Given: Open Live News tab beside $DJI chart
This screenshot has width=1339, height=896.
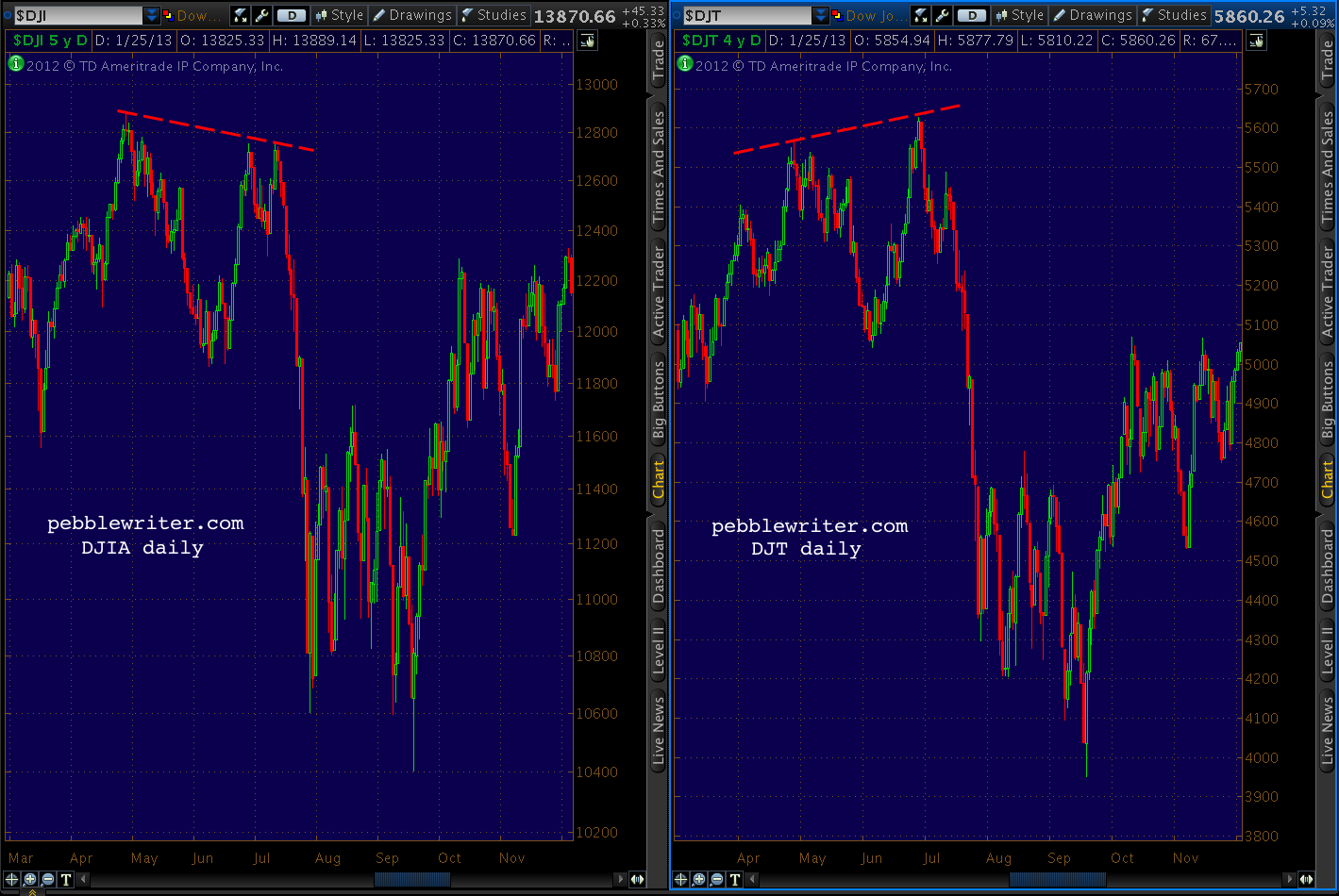Looking at the screenshot, I should [x=659, y=730].
